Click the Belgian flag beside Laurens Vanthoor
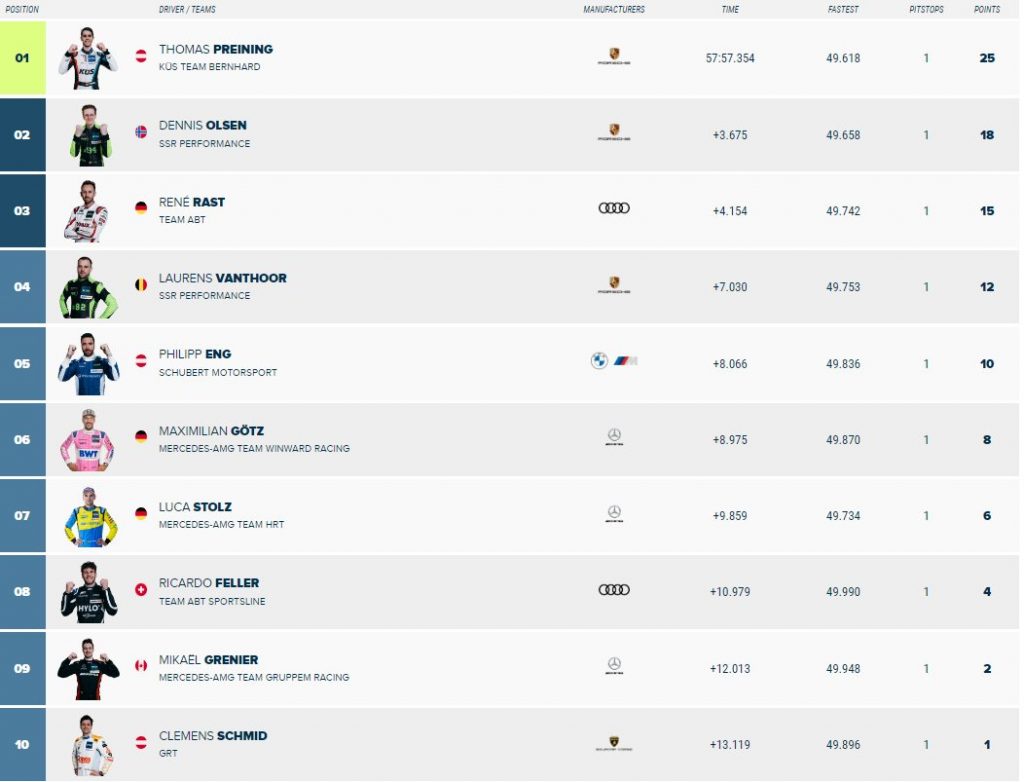The width and height of the screenshot is (1024, 782). [x=141, y=284]
